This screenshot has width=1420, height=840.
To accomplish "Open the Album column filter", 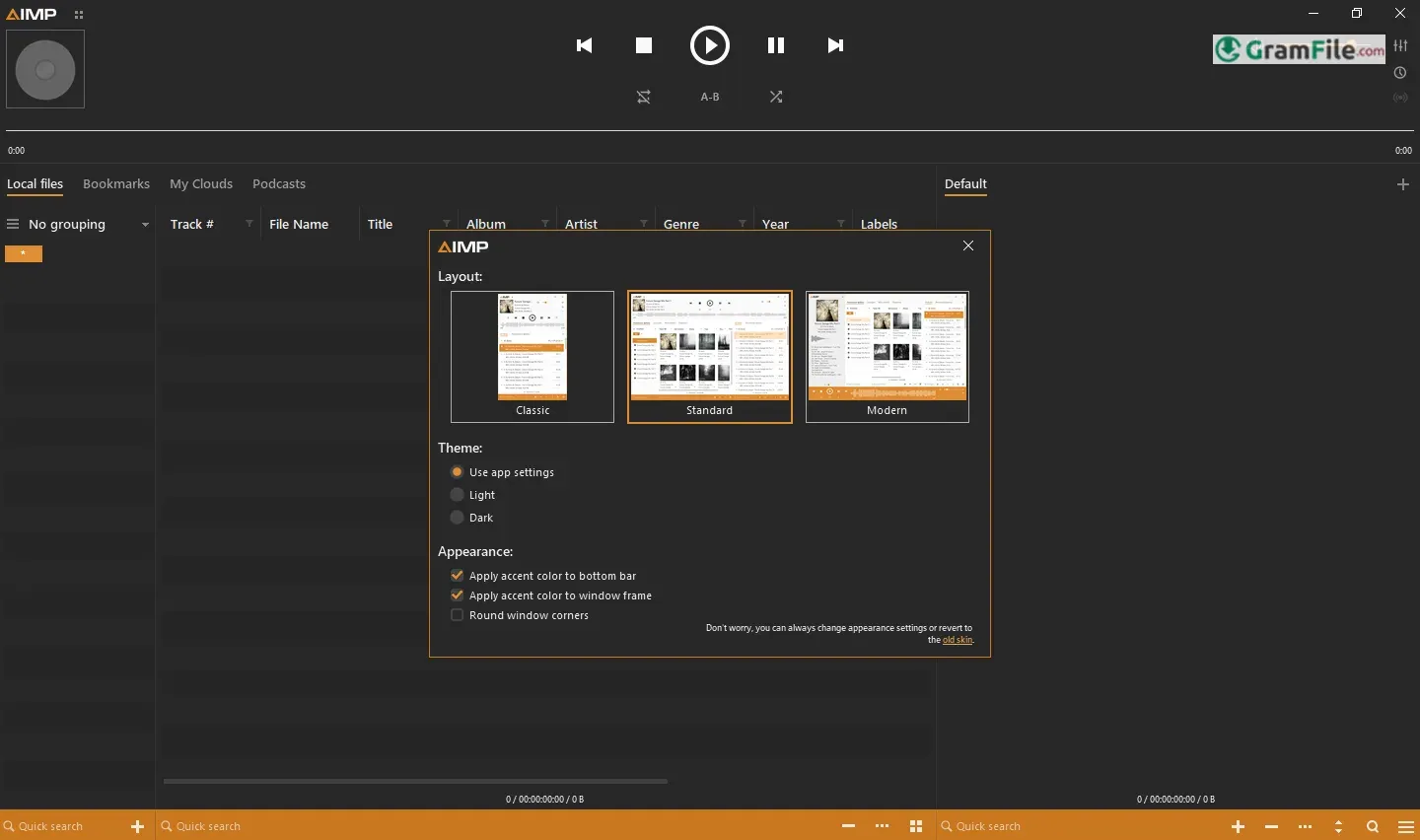I will point(545,224).
